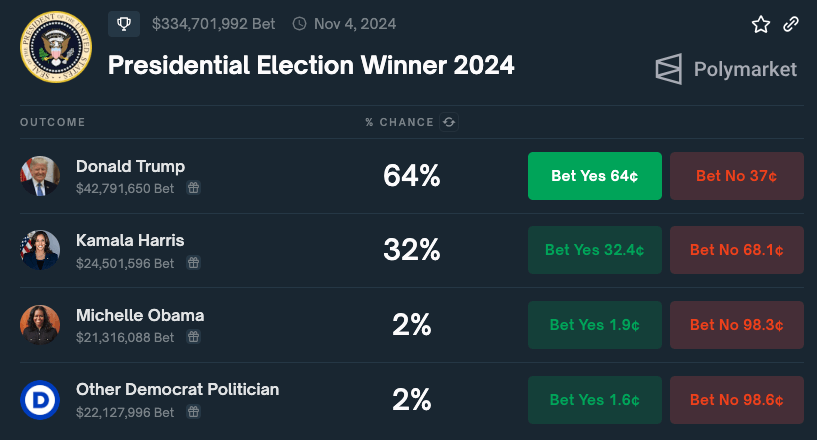Click gift icon under Donald Trump
This screenshot has width=817, height=440.
click(194, 188)
